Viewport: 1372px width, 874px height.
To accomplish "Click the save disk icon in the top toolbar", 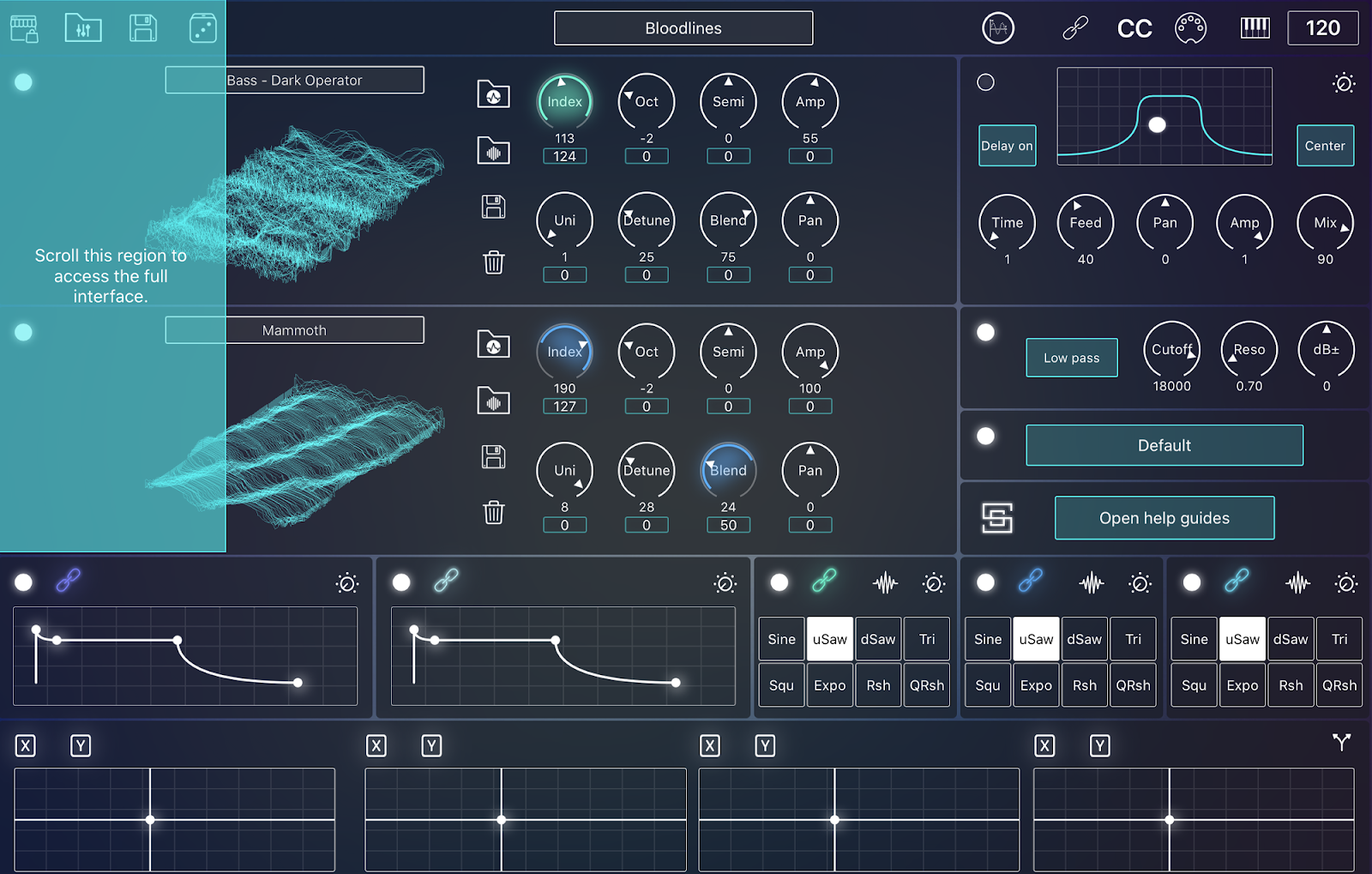I will coord(142,27).
